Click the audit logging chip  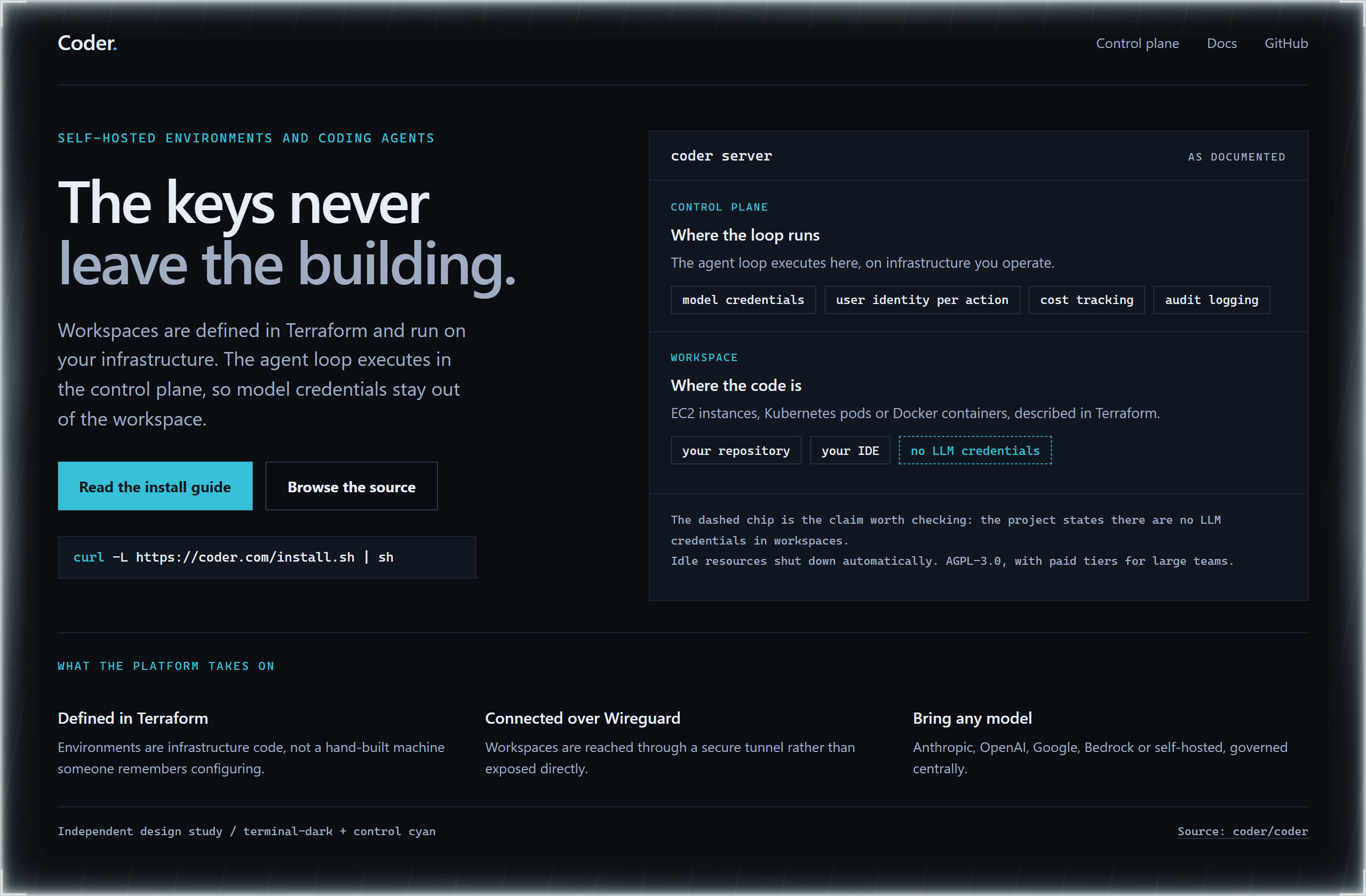1212,300
